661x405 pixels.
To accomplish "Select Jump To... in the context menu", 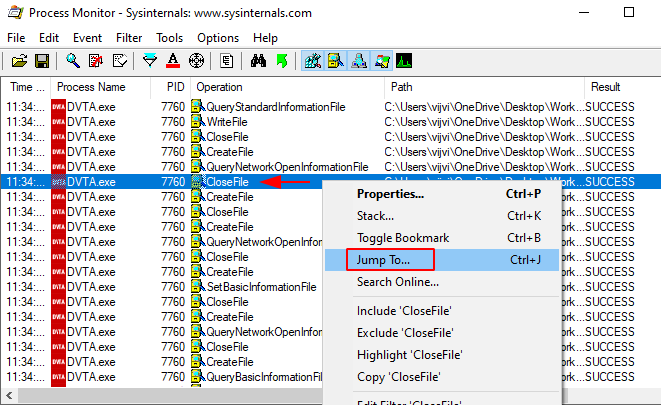I will pos(442,260).
